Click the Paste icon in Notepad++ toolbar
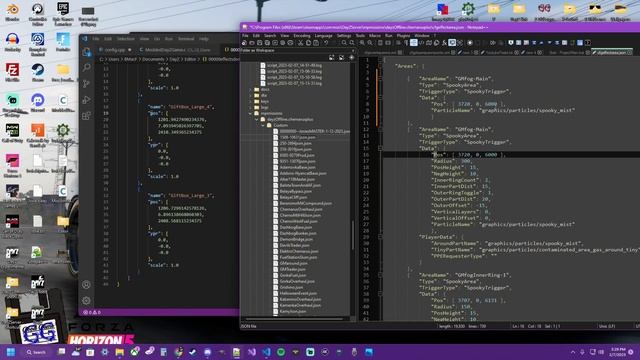 [316, 42]
